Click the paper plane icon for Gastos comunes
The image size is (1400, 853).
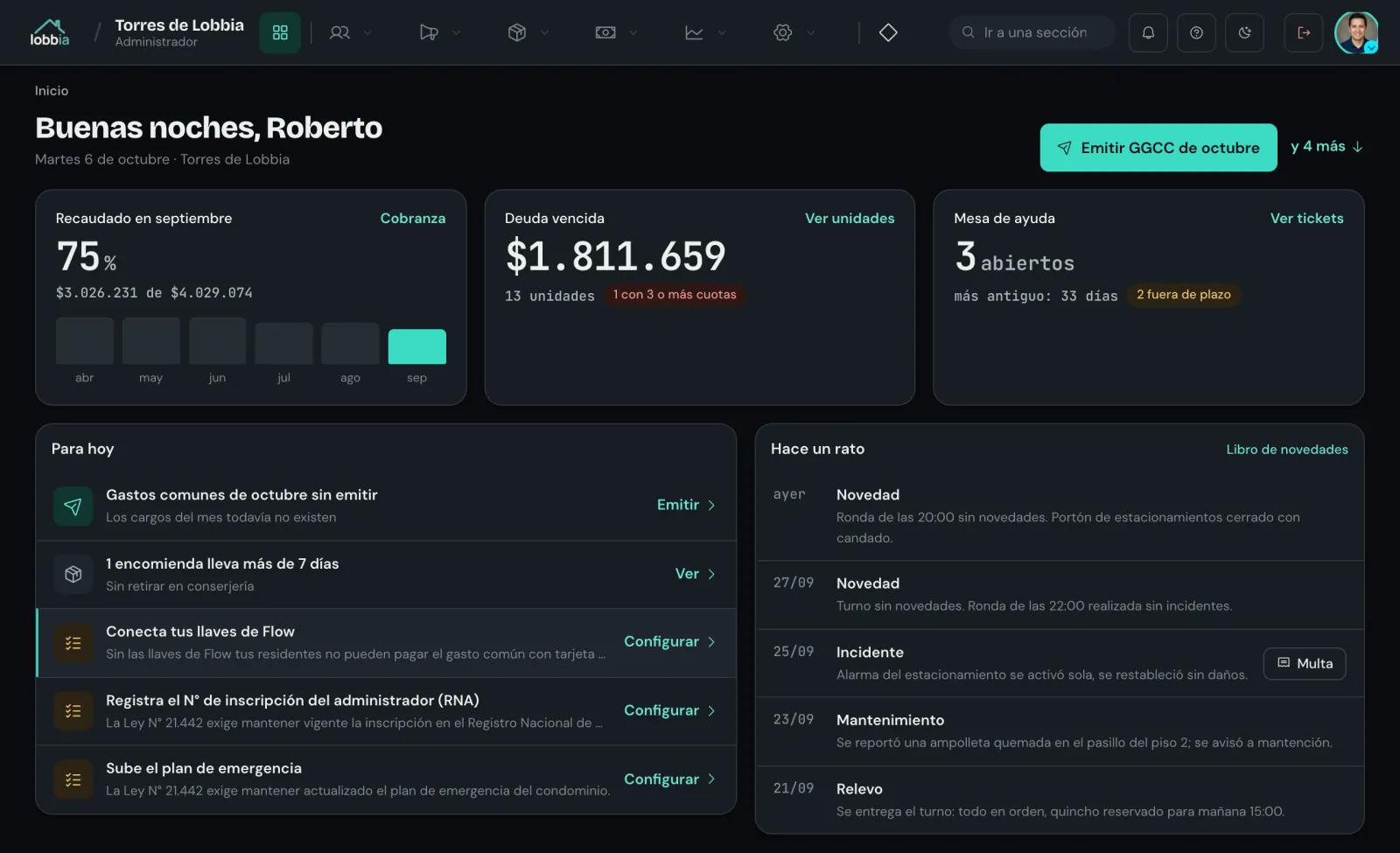tap(73, 506)
